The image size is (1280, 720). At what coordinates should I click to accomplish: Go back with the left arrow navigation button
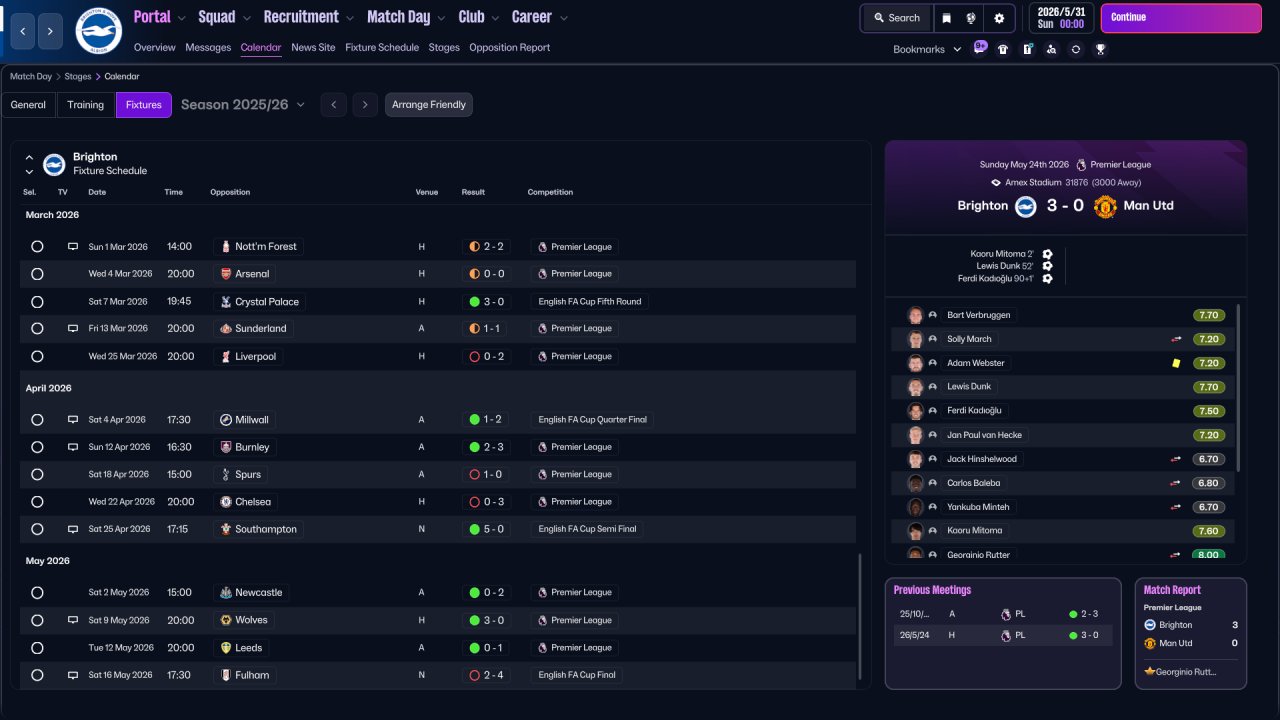(x=23, y=32)
